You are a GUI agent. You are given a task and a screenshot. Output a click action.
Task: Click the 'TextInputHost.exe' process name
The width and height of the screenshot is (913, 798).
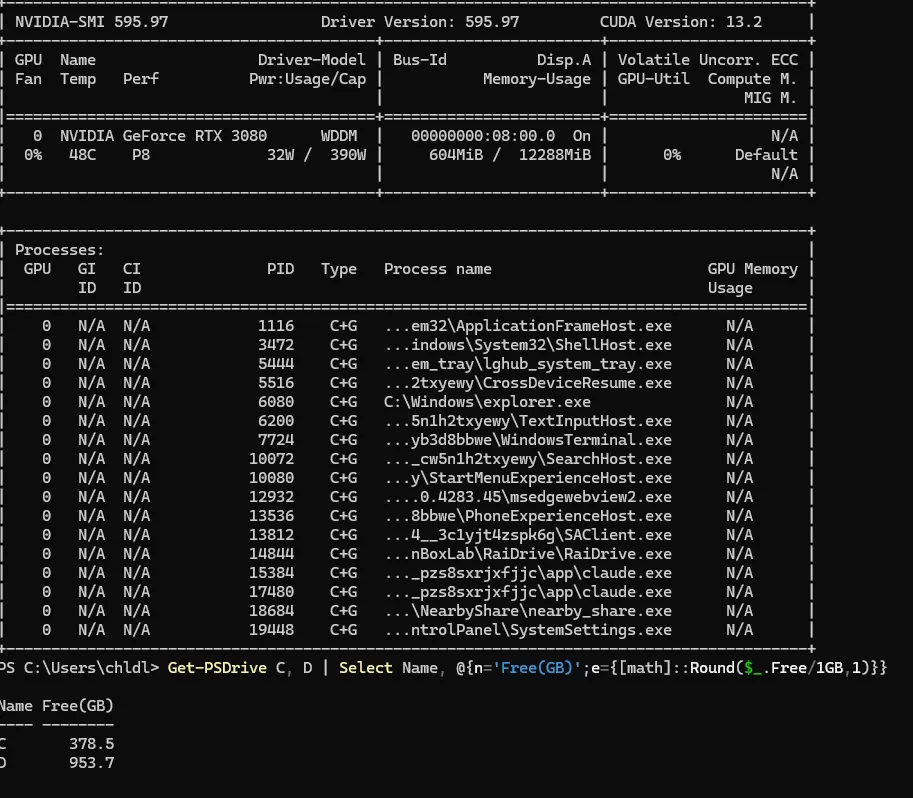pos(595,421)
